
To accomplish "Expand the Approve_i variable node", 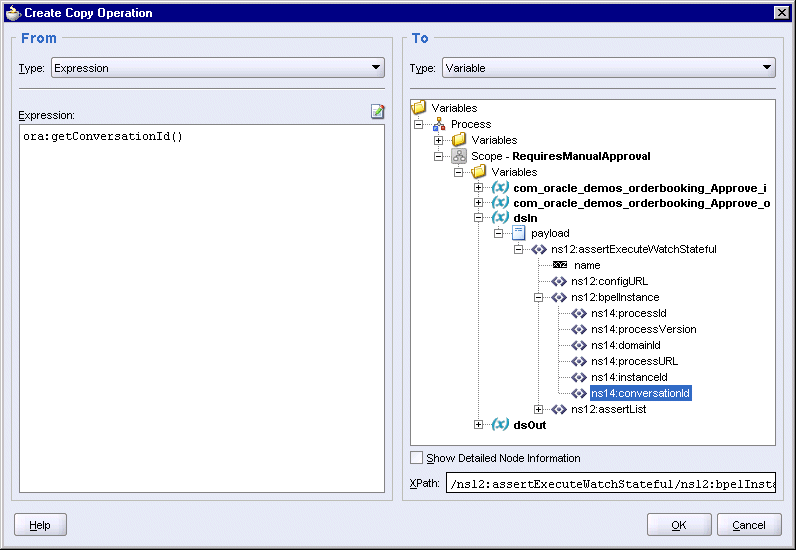I will click(478, 187).
